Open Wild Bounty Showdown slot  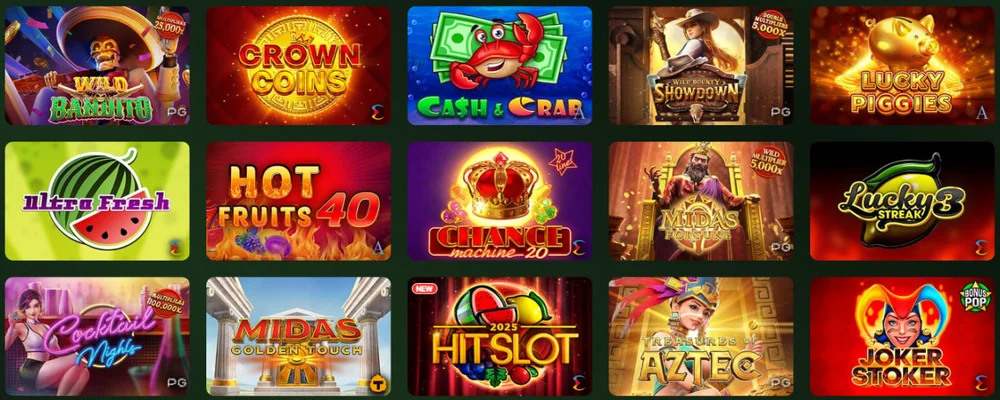tap(701, 66)
